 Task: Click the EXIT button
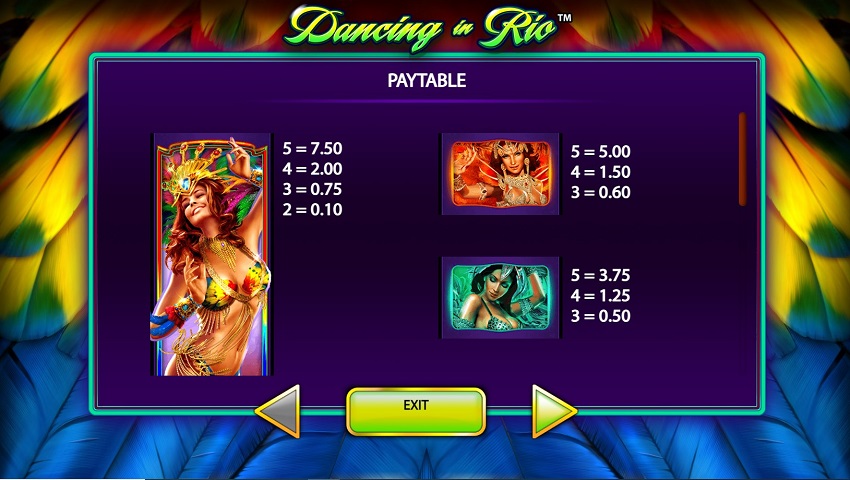point(416,412)
